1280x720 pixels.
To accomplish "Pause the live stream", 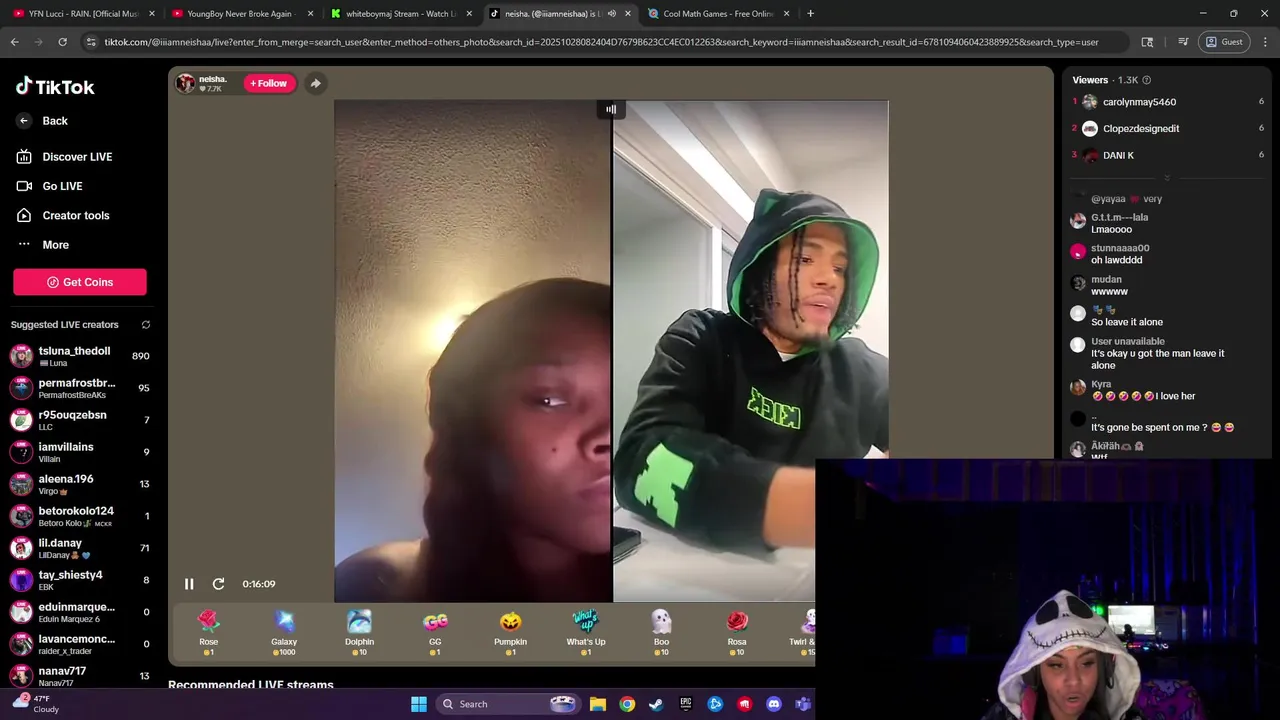I will pos(189,584).
